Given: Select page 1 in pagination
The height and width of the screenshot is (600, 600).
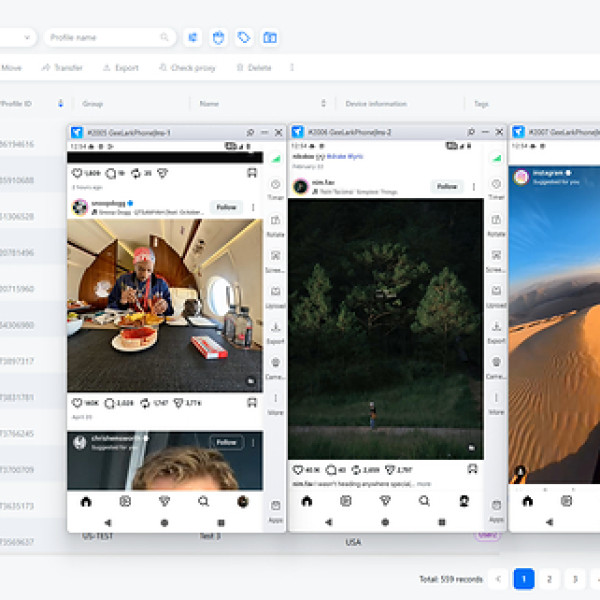Looking at the screenshot, I should click(524, 579).
